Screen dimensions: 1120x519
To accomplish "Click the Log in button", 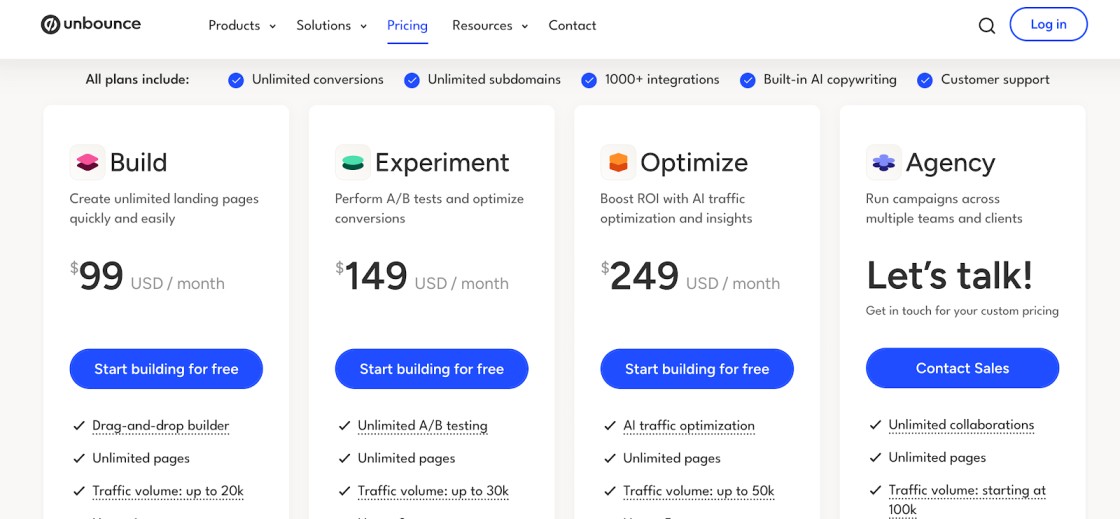I will (1048, 24).
